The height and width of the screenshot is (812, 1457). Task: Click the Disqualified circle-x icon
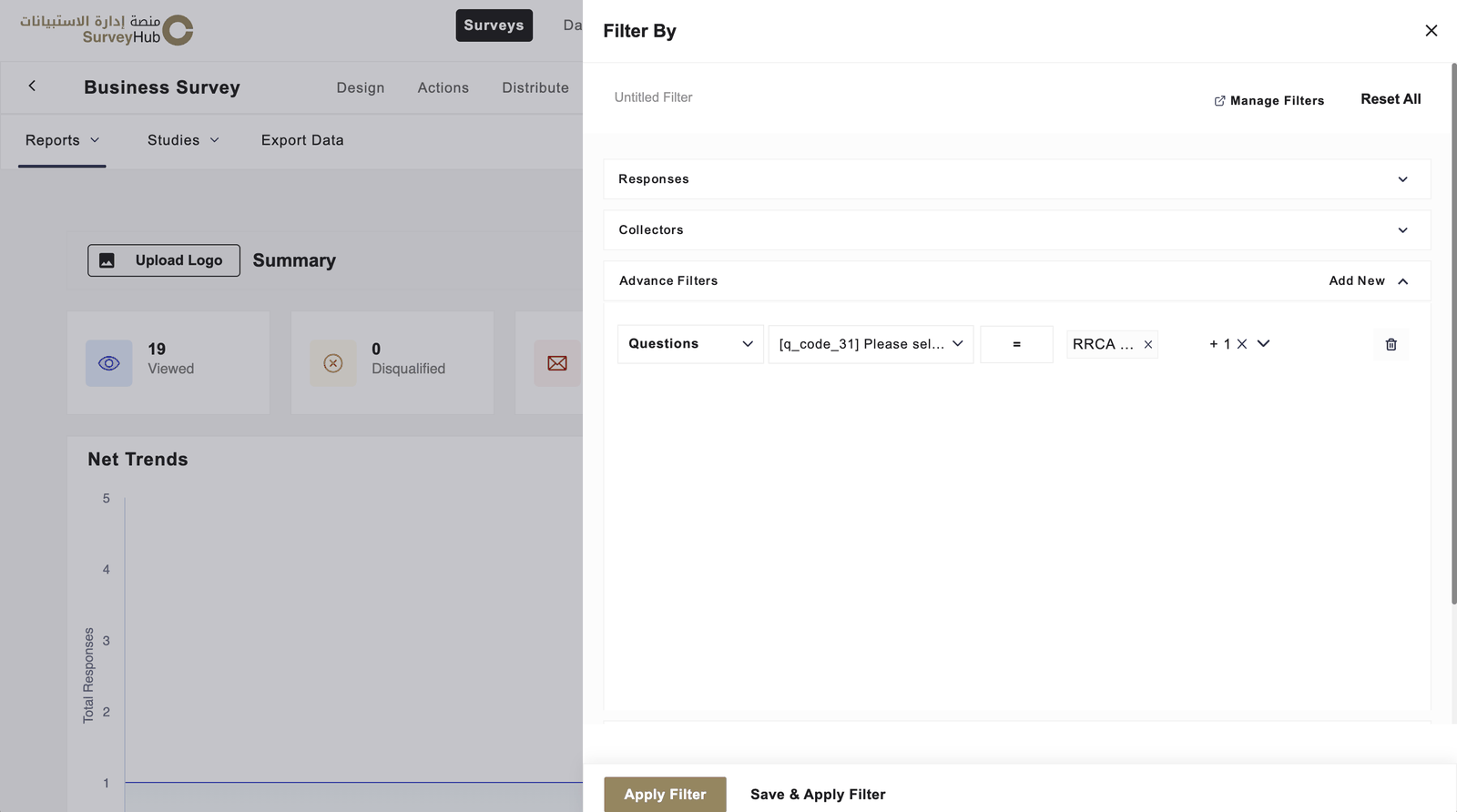click(333, 363)
